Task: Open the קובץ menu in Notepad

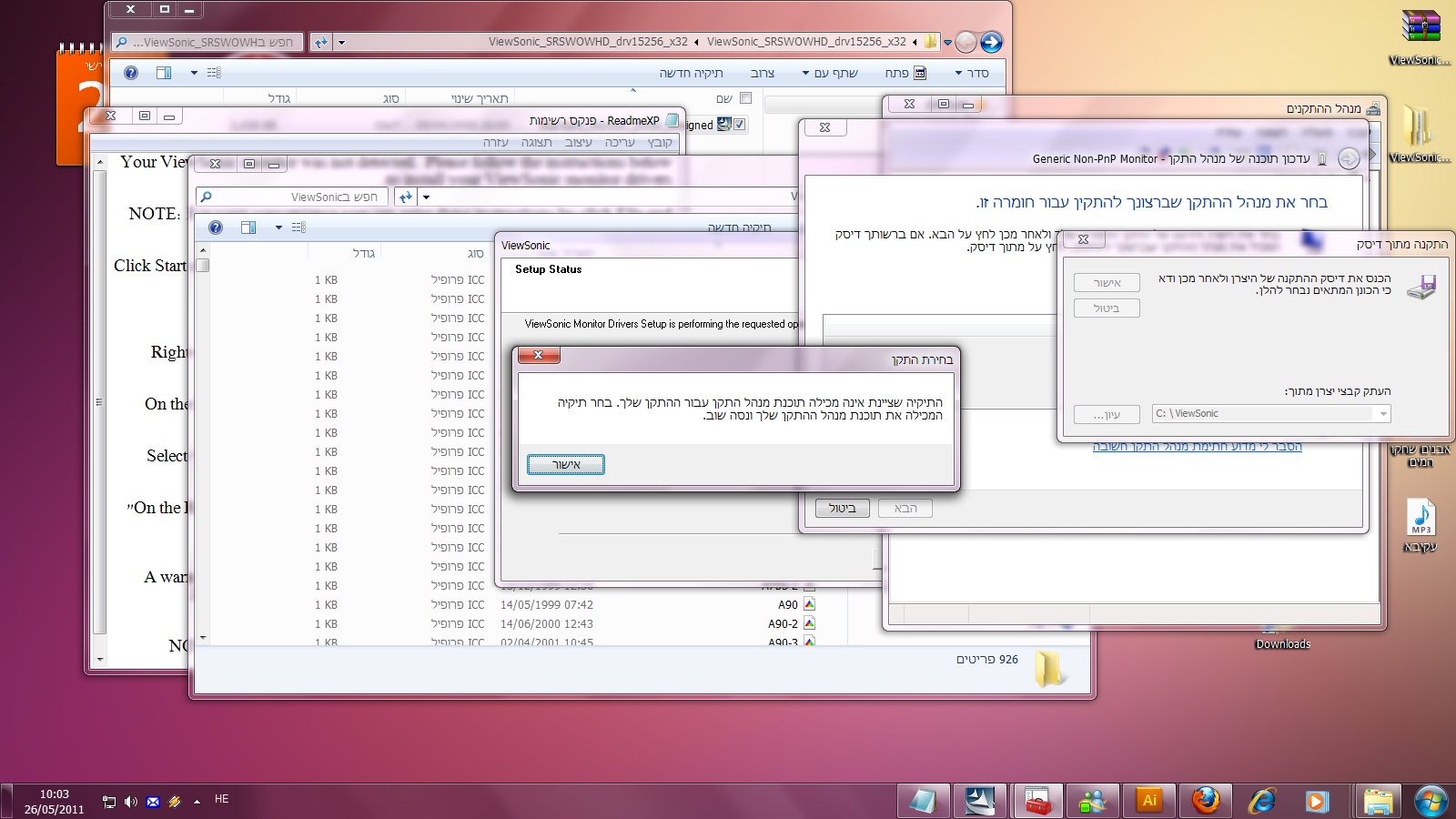Action: pos(660,142)
